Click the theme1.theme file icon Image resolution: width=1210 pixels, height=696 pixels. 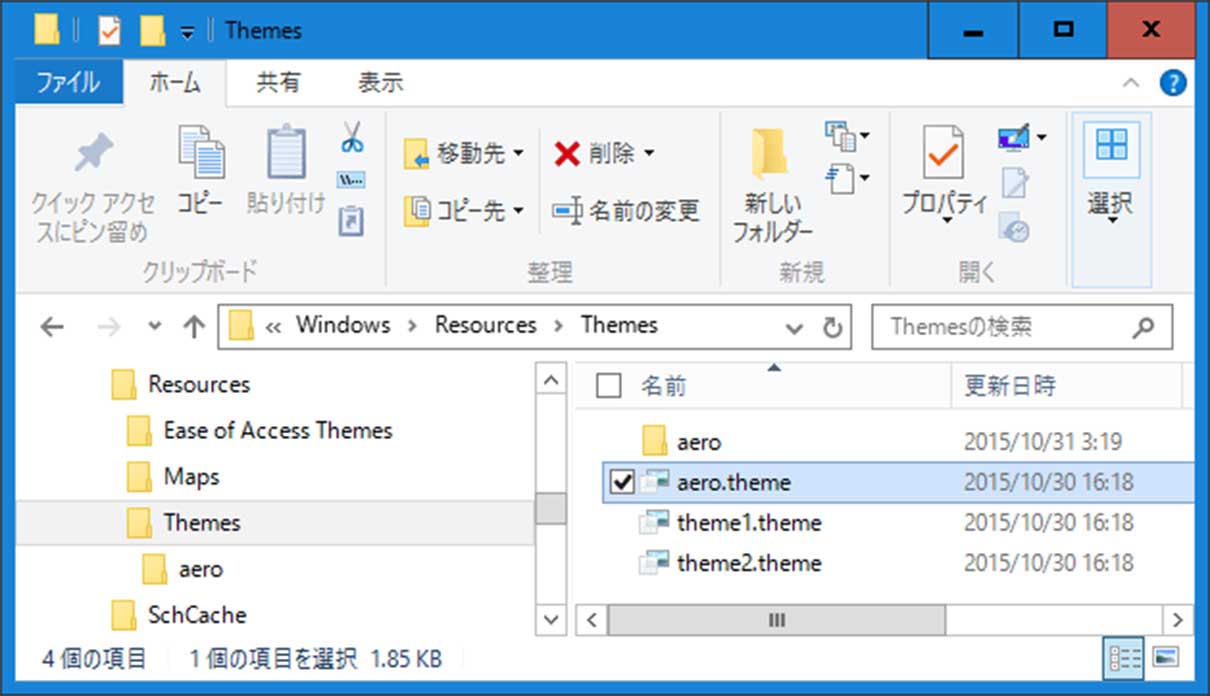pyautogui.click(x=653, y=522)
